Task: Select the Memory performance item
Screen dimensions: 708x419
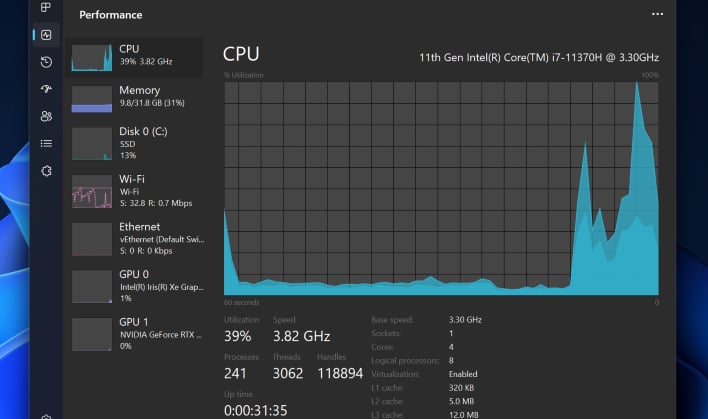Action: pos(135,99)
